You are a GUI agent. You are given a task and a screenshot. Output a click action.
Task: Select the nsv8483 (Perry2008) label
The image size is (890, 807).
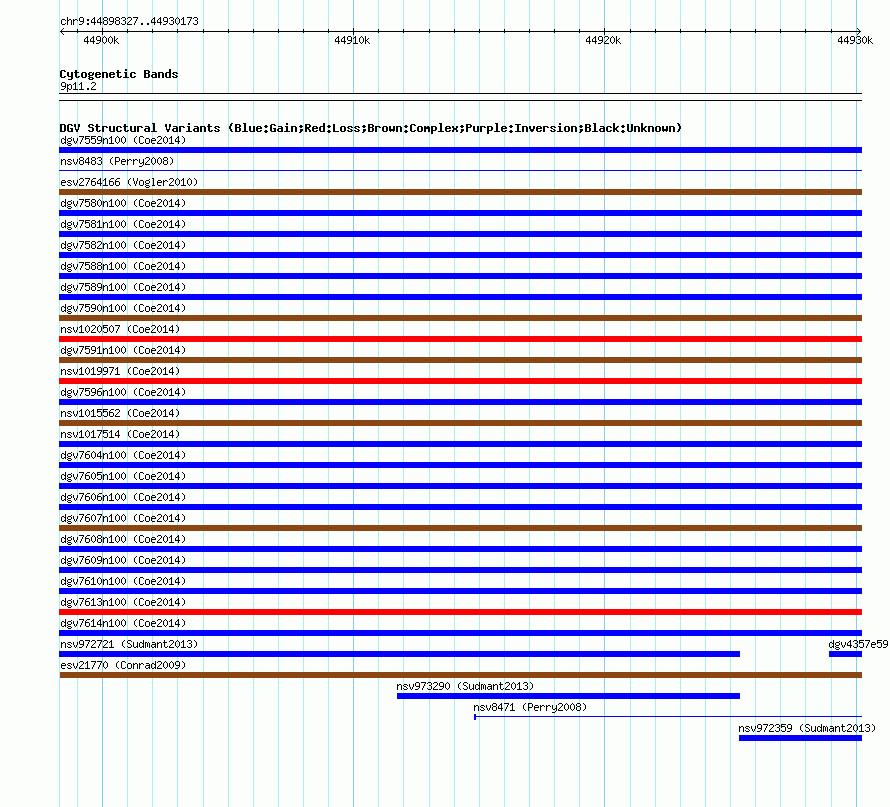click(x=117, y=161)
